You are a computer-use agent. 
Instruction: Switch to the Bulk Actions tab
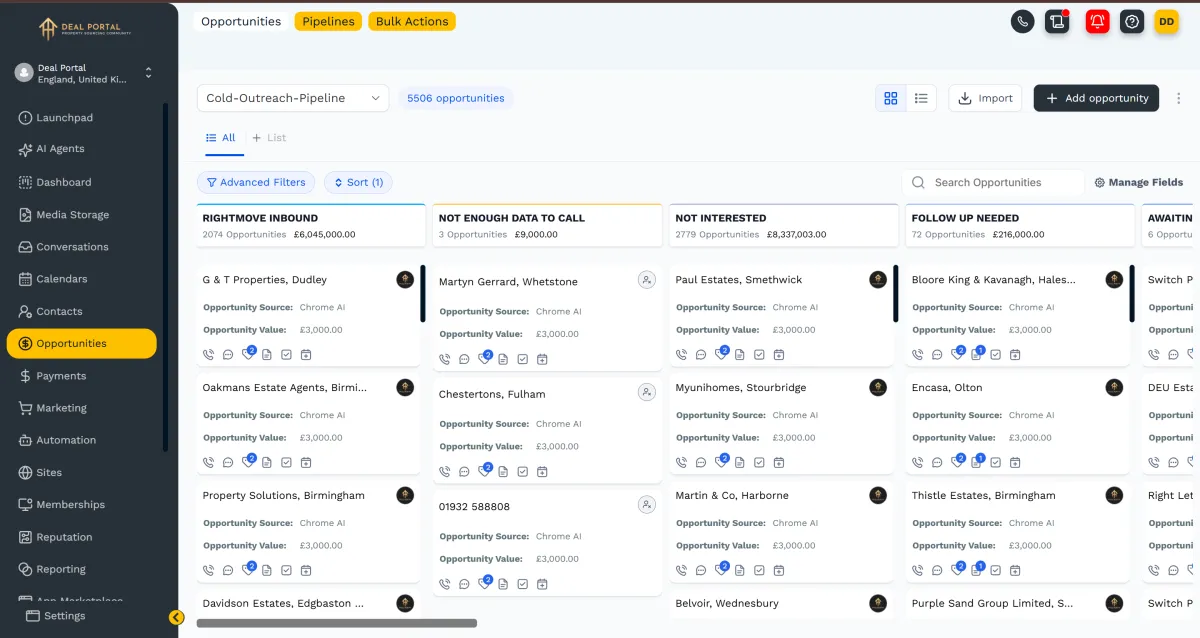coord(412,21)
